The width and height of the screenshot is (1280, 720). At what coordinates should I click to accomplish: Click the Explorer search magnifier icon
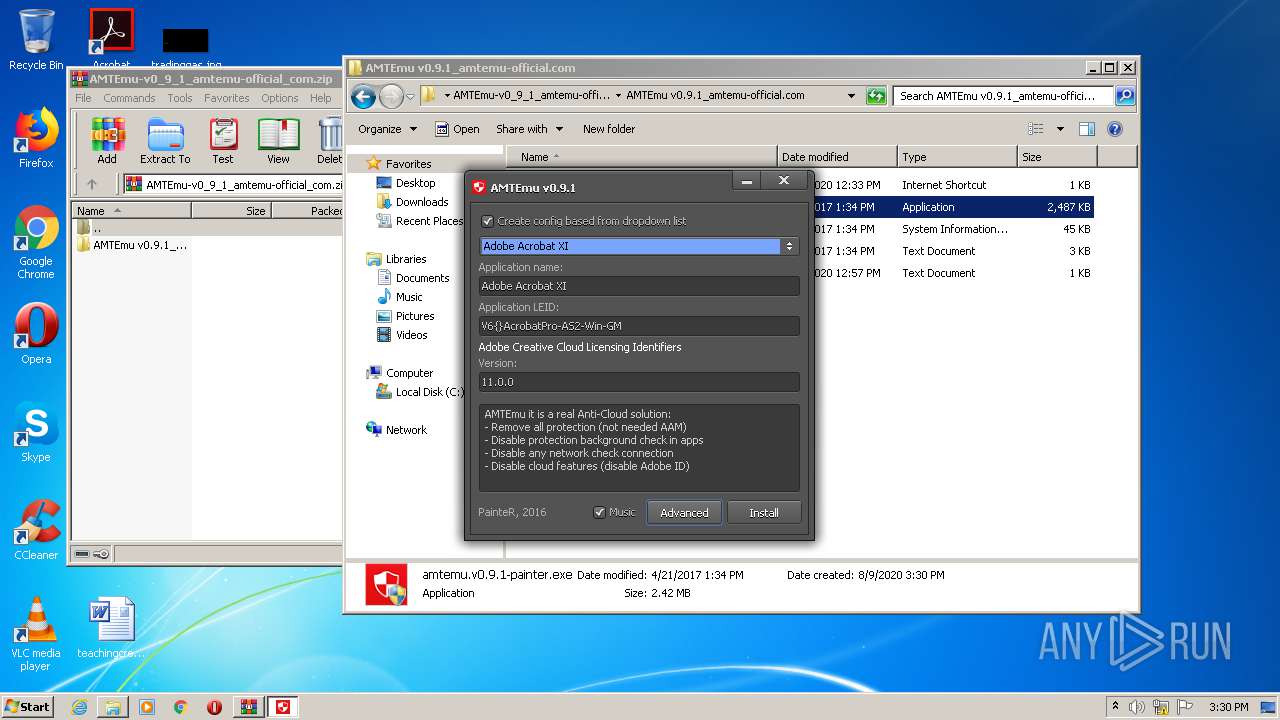(1125, 96)
